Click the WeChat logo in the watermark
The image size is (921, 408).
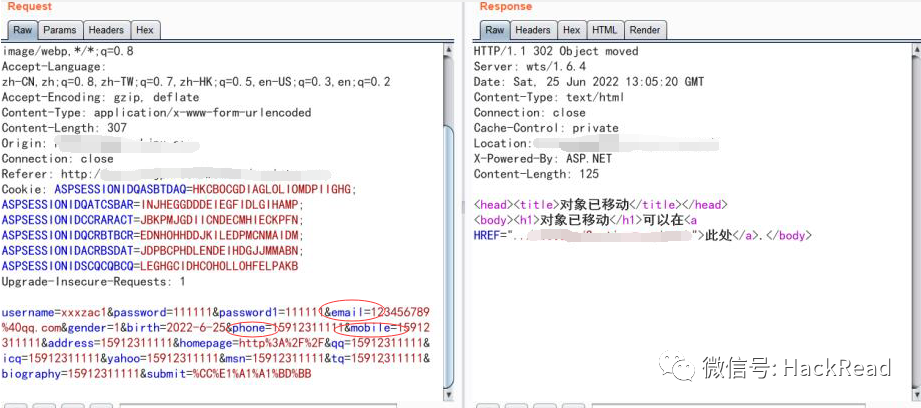pos(684,367)
